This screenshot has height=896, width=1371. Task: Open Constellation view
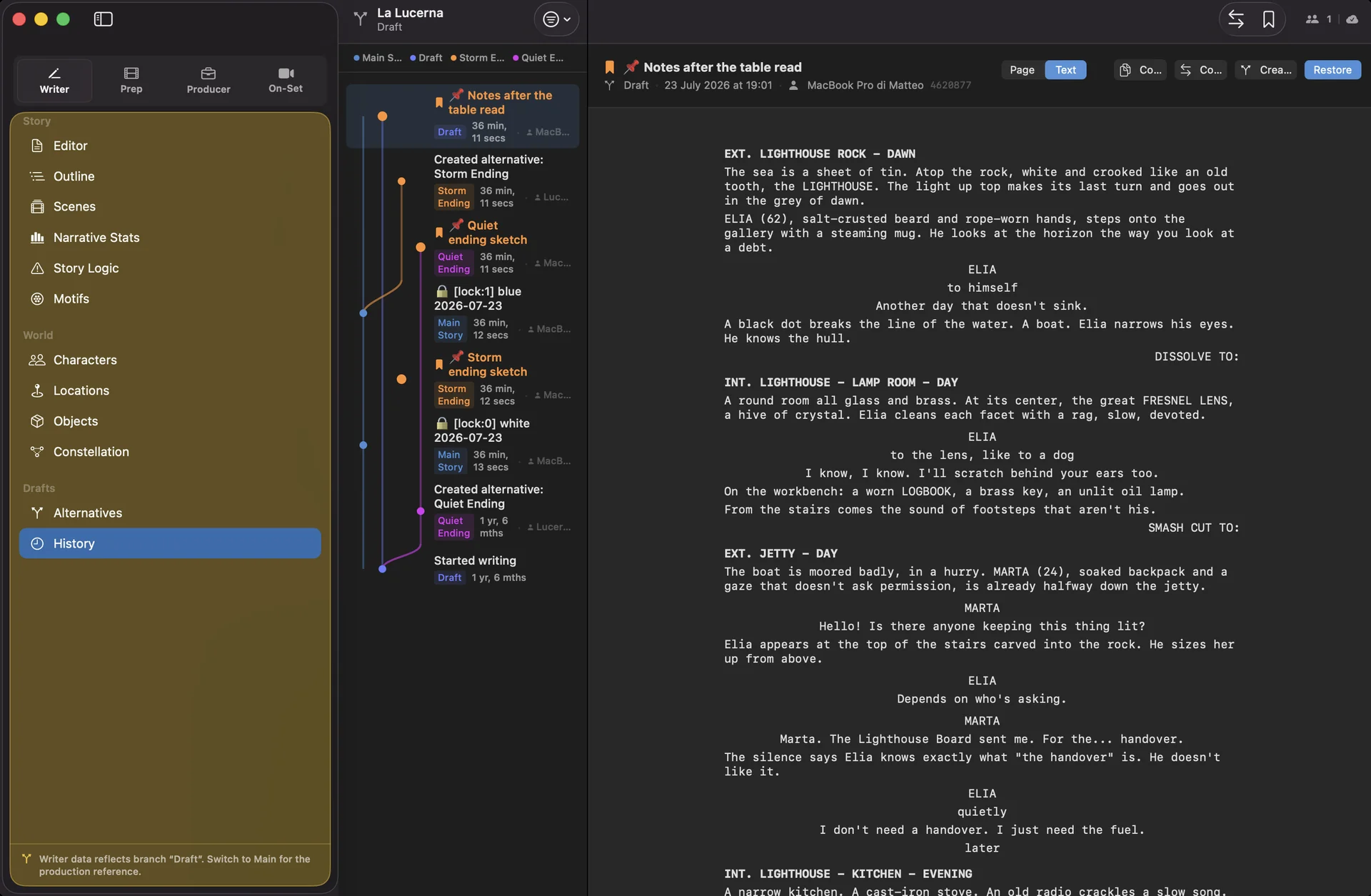170,452
